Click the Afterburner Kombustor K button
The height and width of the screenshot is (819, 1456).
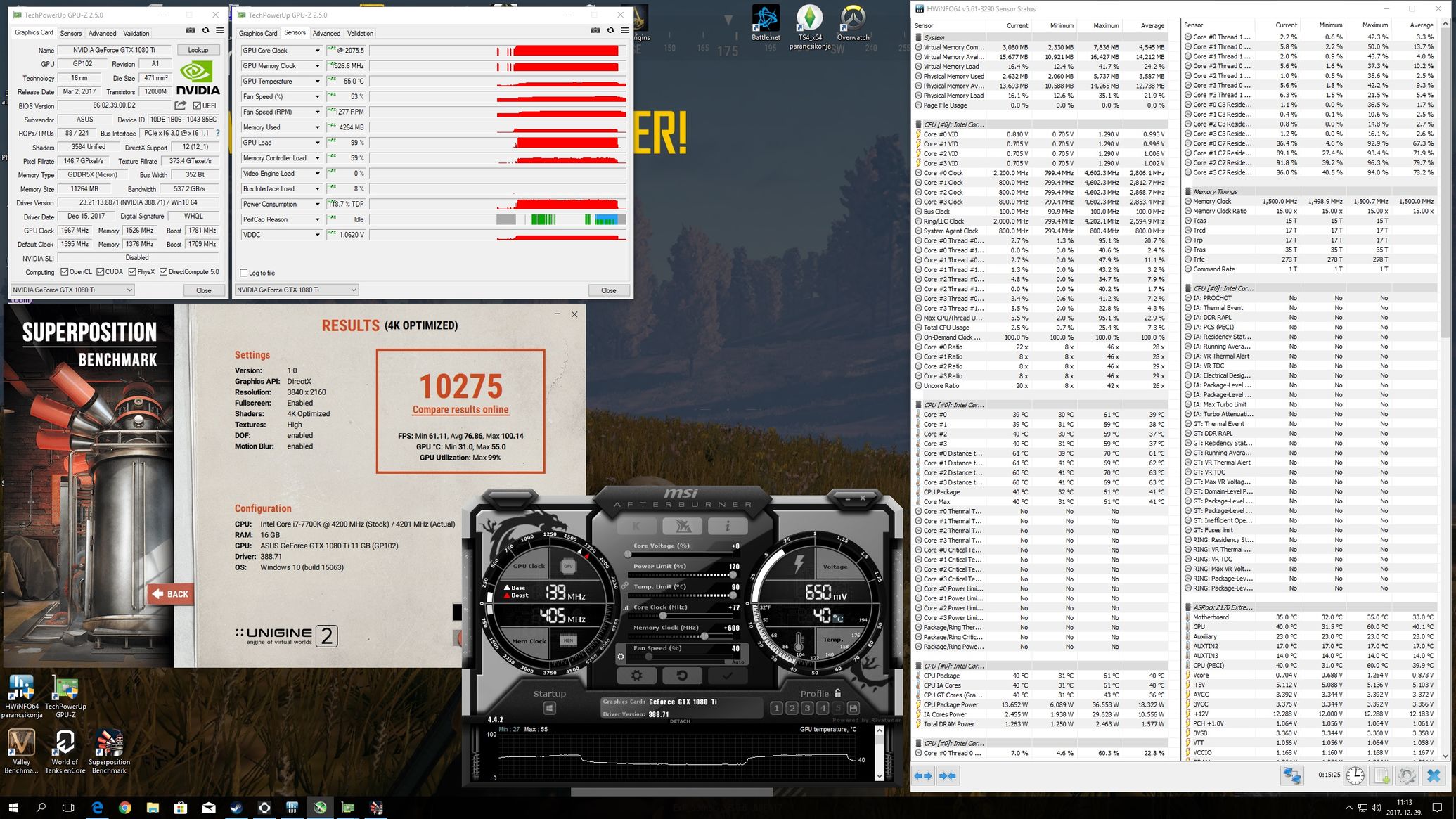pos(636,525)
